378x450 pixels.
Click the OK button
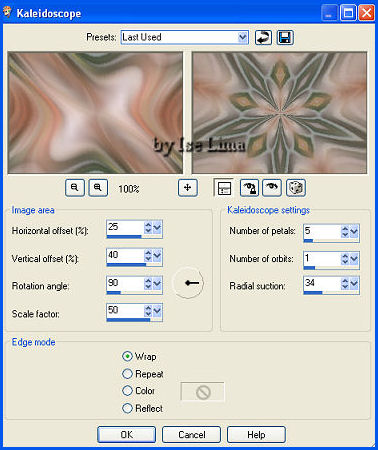pos(127,434)
